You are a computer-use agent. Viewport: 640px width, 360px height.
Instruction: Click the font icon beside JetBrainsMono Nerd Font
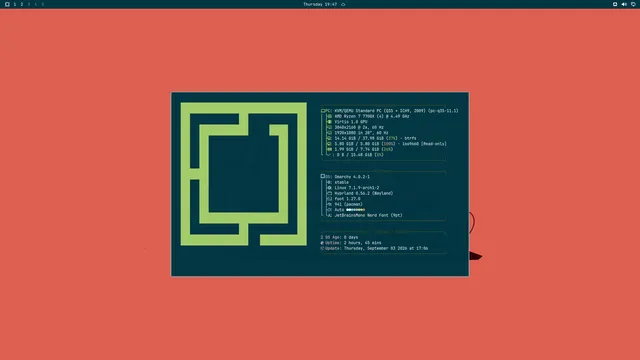point(329,215)
